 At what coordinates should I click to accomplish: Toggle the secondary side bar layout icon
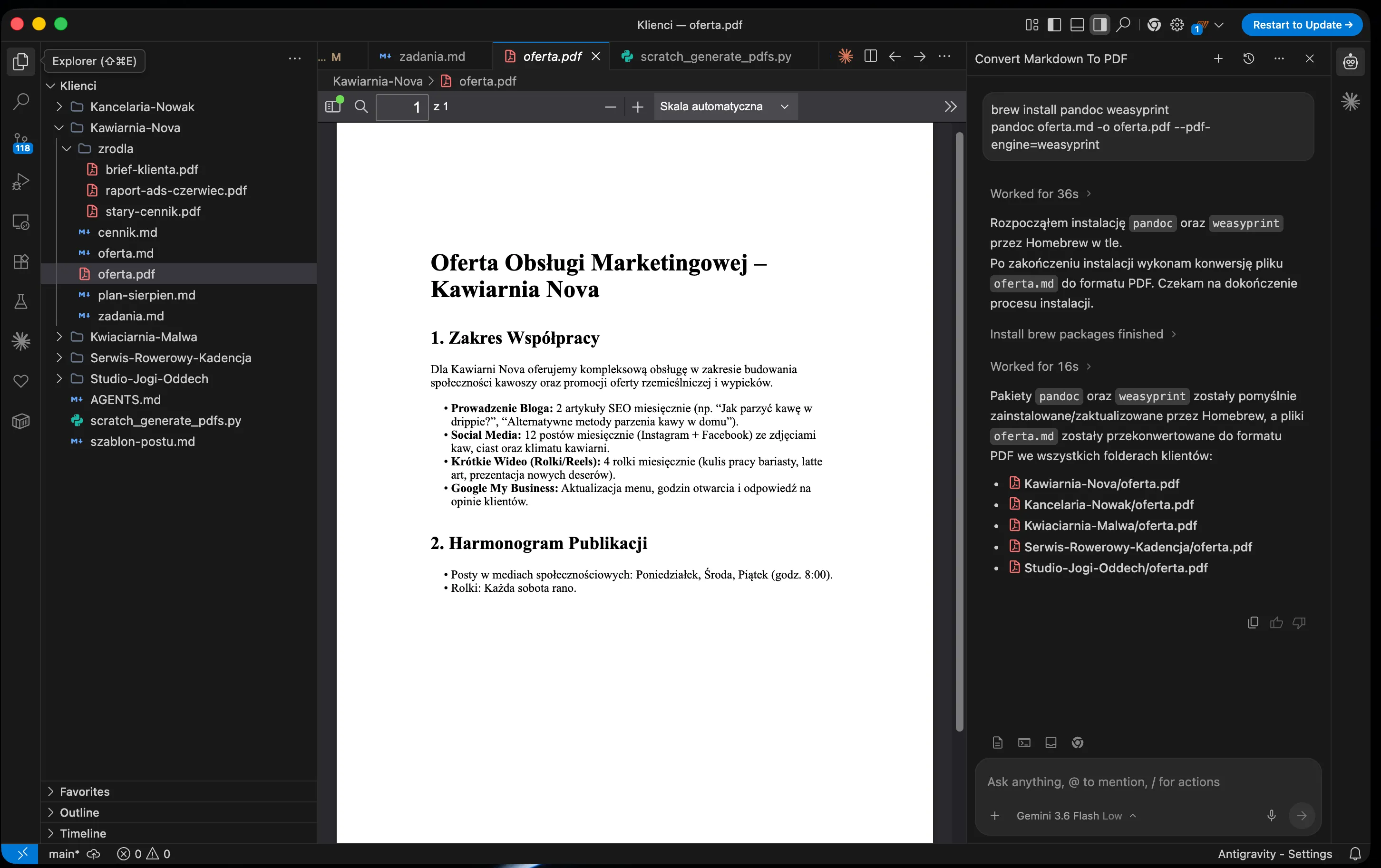(1099, 25)
